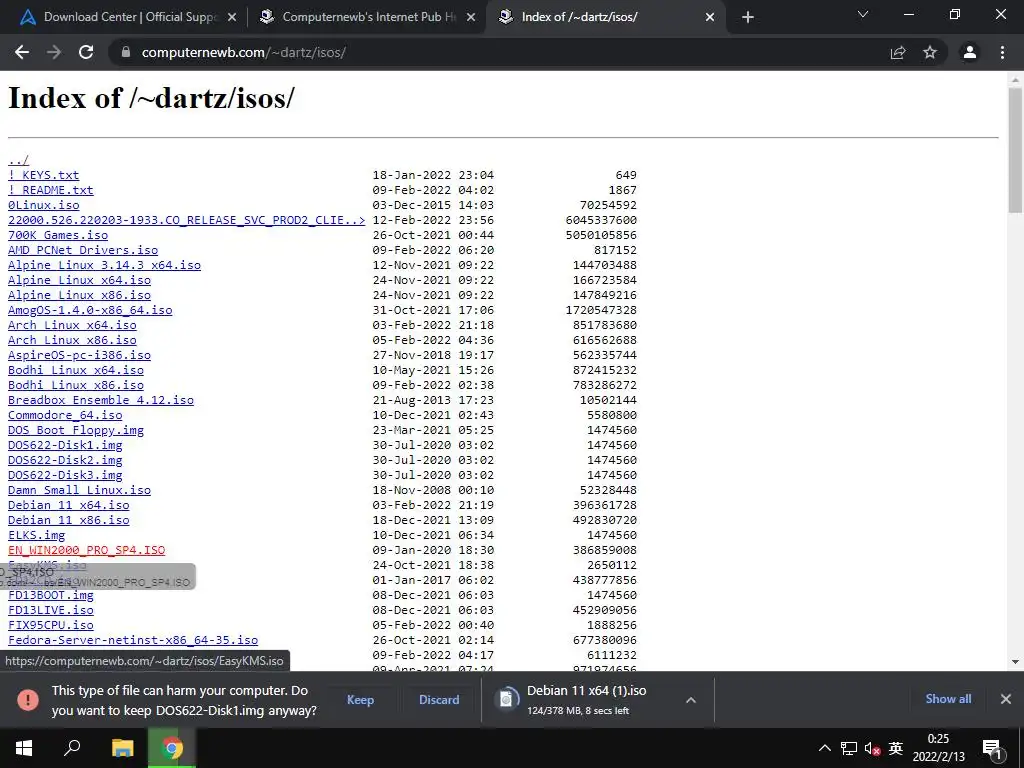
Task: Bookmark this page with star icon
Action: coord(930,52)
